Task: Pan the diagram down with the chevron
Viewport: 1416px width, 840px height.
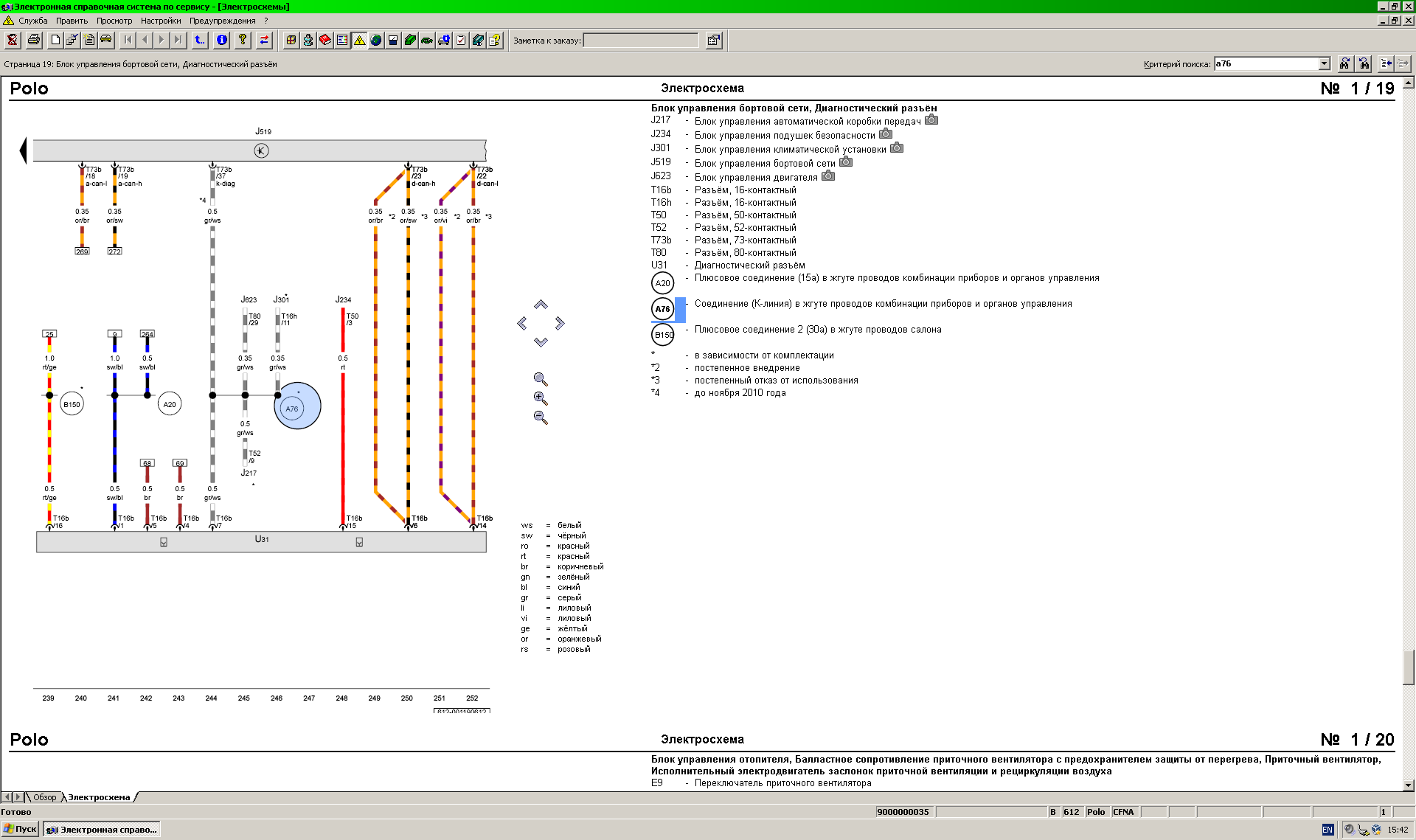Action: pyautogui.click(x=541, y=342)
